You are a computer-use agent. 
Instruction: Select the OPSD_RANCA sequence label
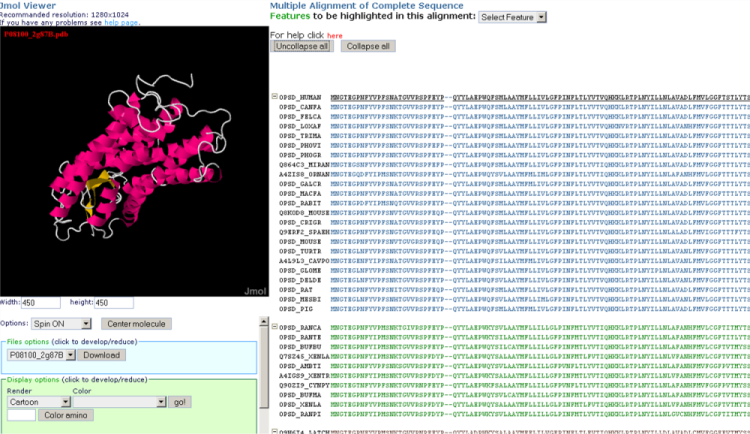click(x=300, y=328)
